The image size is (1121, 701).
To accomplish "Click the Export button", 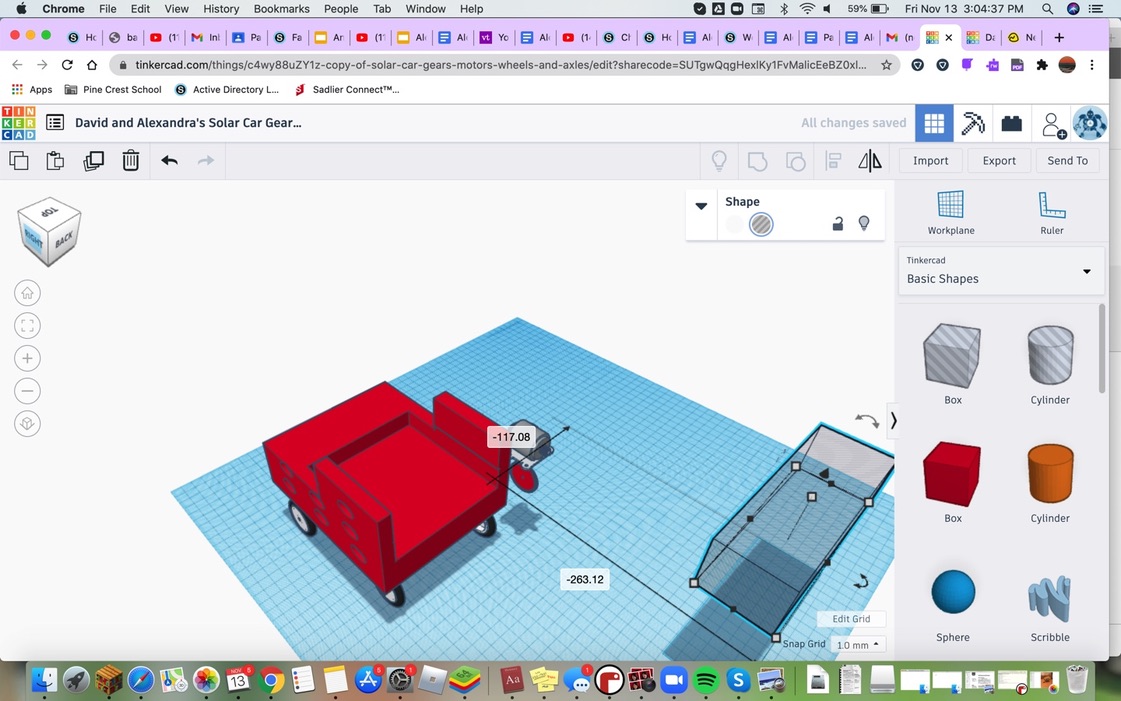I will [998, 161].
